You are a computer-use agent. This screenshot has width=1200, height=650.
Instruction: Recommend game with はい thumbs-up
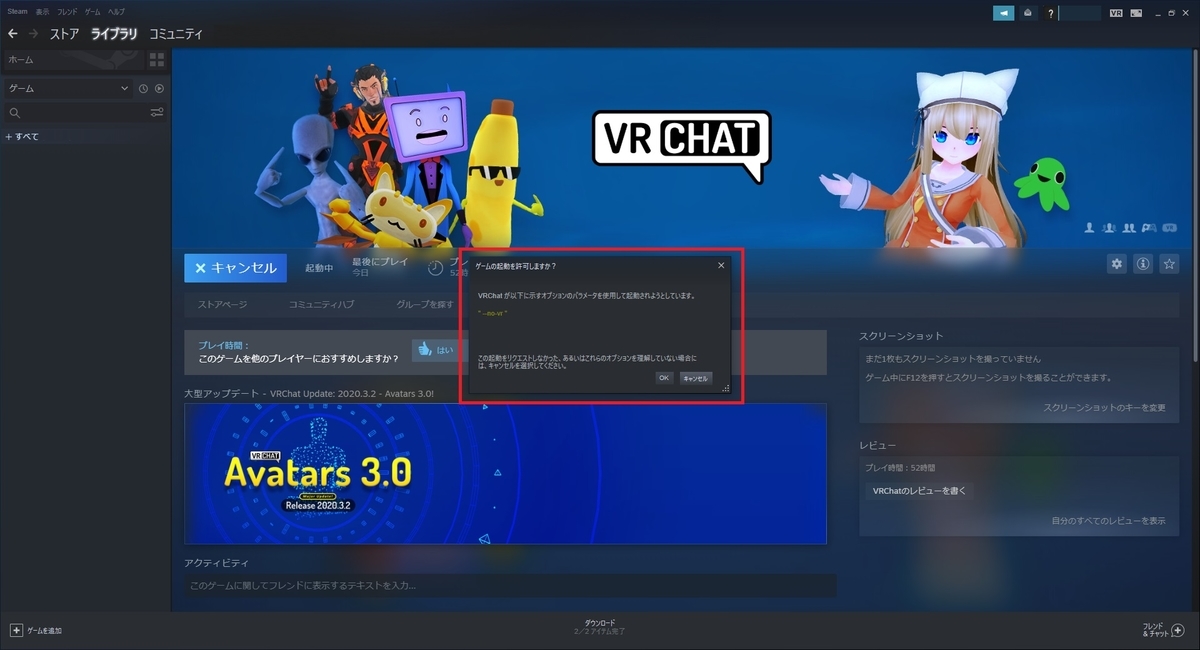pos(435,350)
